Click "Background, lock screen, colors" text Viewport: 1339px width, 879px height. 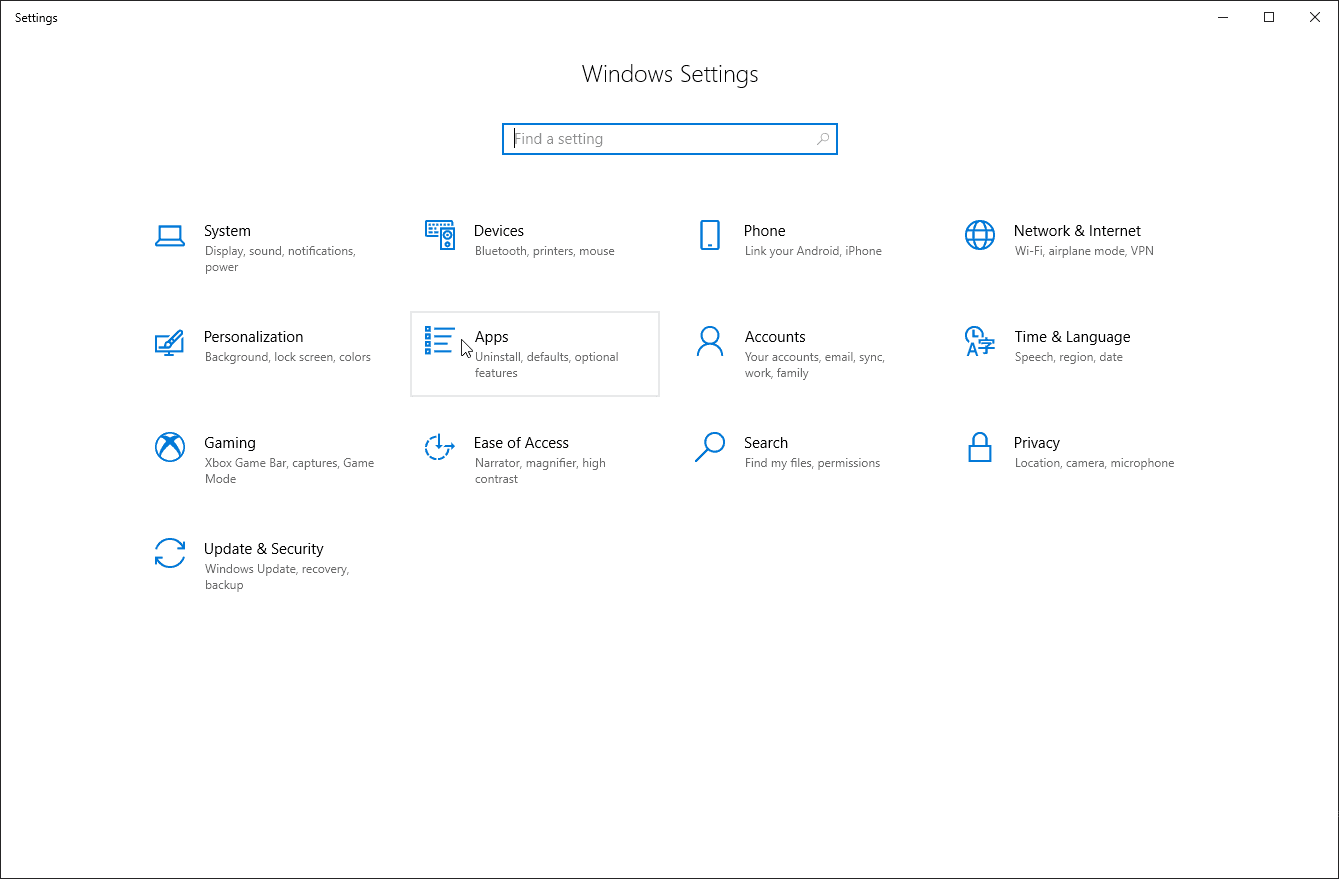tap(288, 357)
